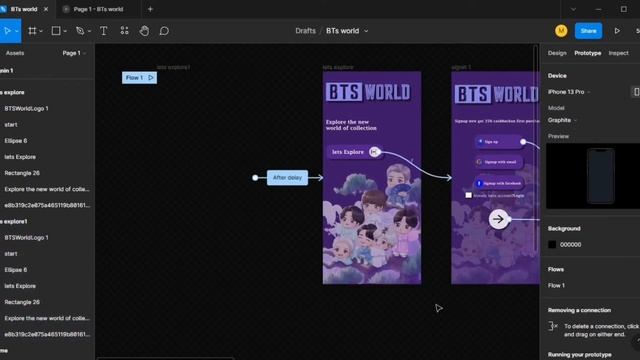640x360 pixels.
Task: Click the user avatar M
Action: pyautogui.click(x=561, y=31)
